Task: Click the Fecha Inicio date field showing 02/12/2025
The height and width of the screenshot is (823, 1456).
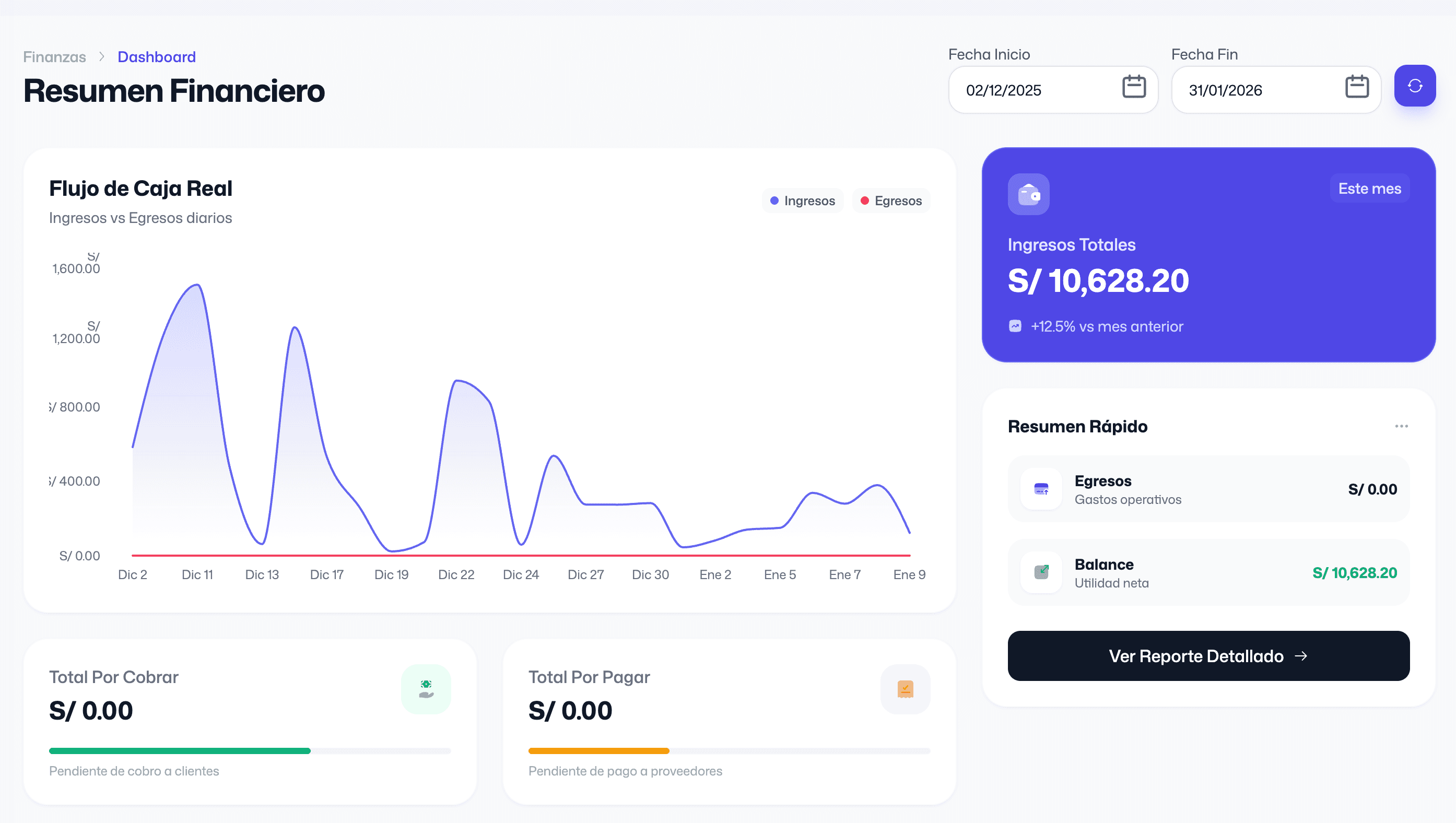Action: click(x=1003, y=90)
